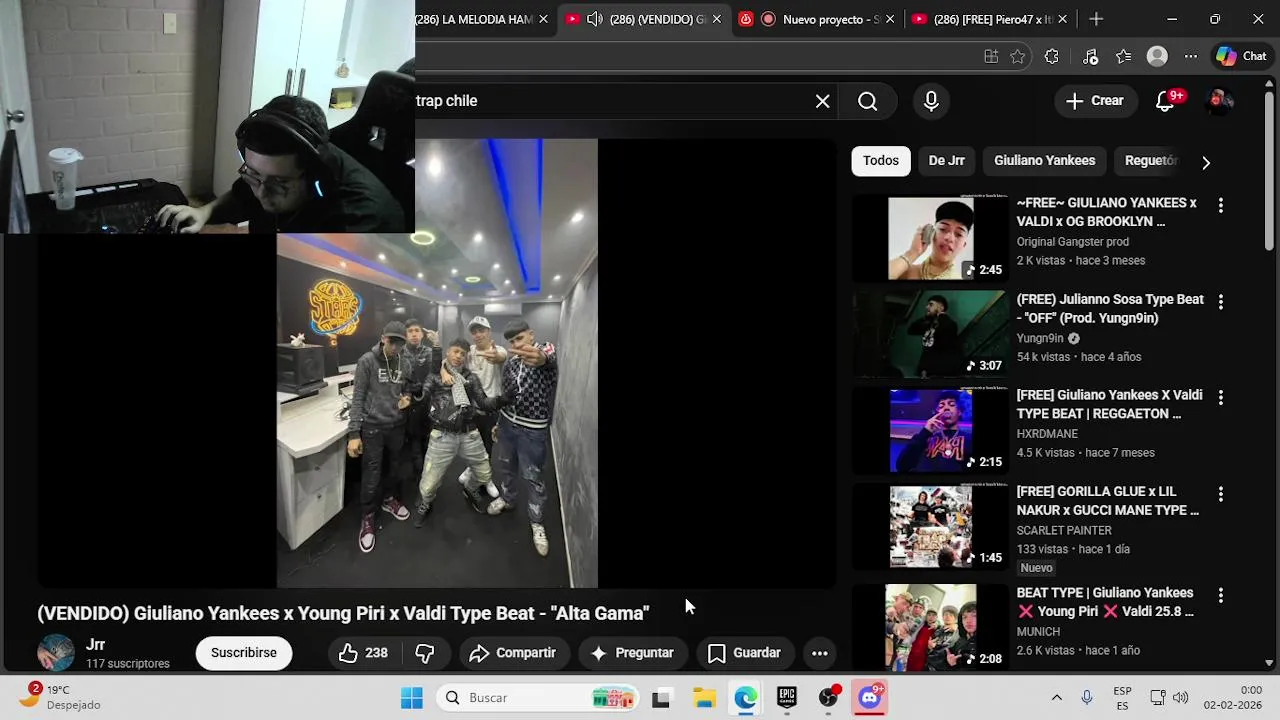The height and width of the screenshot is (720, 1280).
Task: Open options menu for Julianno Sosa Type Beat
Action: [x=1220, y=301]
